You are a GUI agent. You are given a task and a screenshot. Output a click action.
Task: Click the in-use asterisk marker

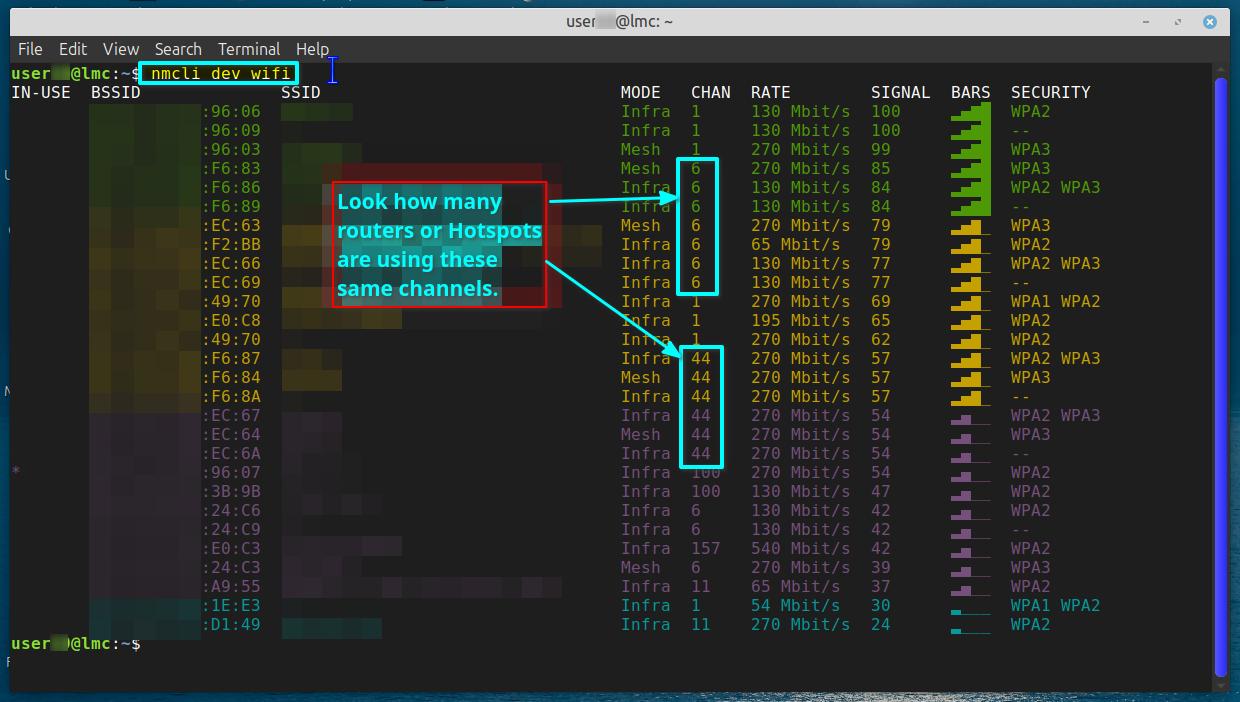tap(16, 471)
